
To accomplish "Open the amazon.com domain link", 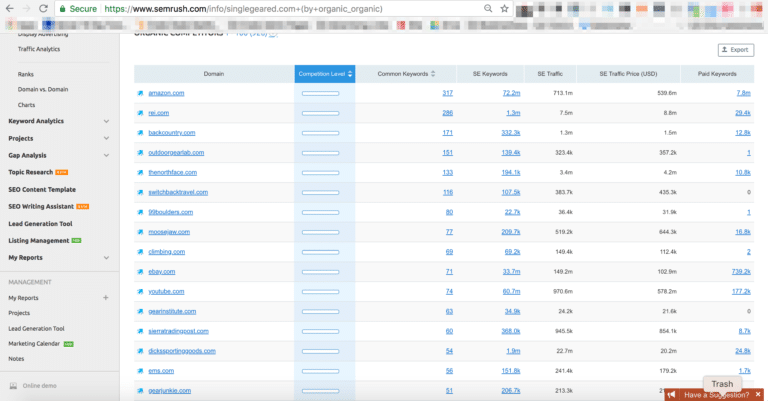I will pyautogui.click(x=166, y=93).
